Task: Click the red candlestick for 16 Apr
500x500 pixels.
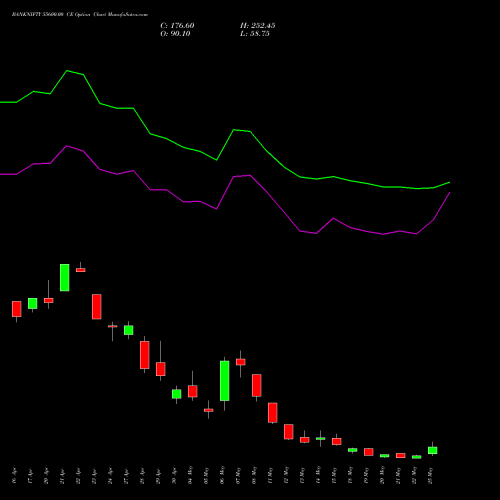Action: 17,309
